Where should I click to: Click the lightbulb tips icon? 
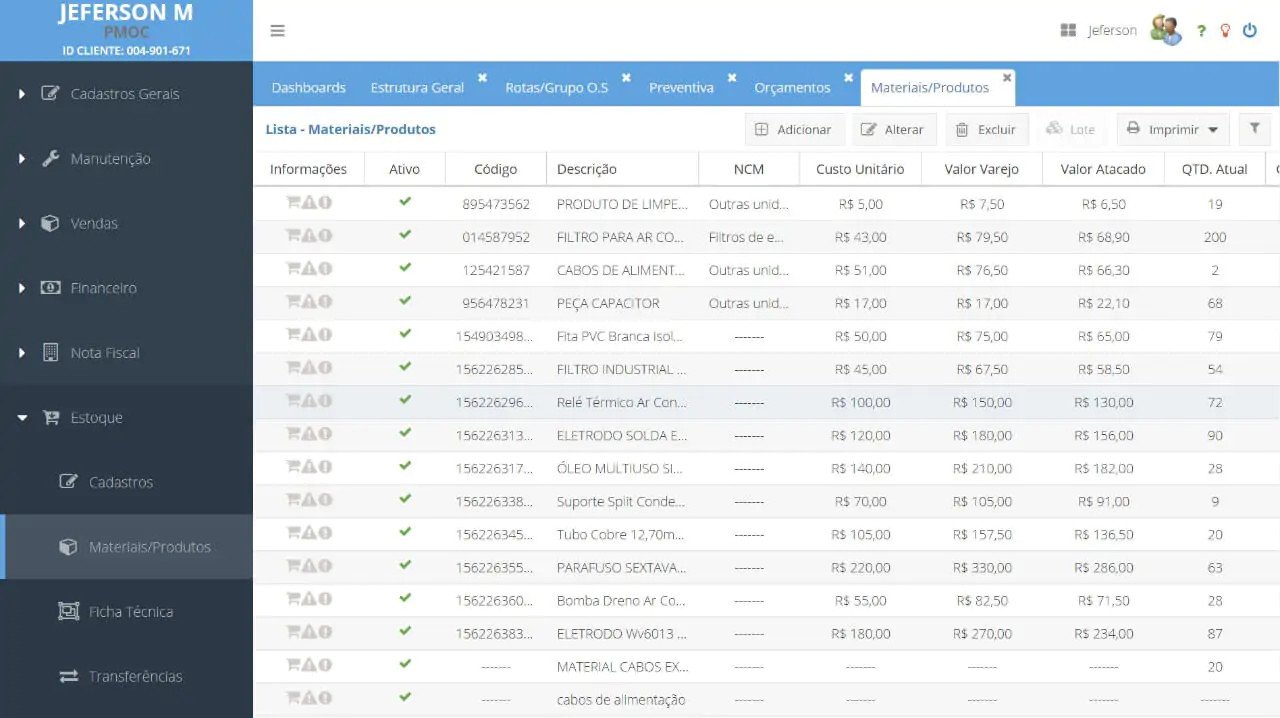tap(1225, 31)
